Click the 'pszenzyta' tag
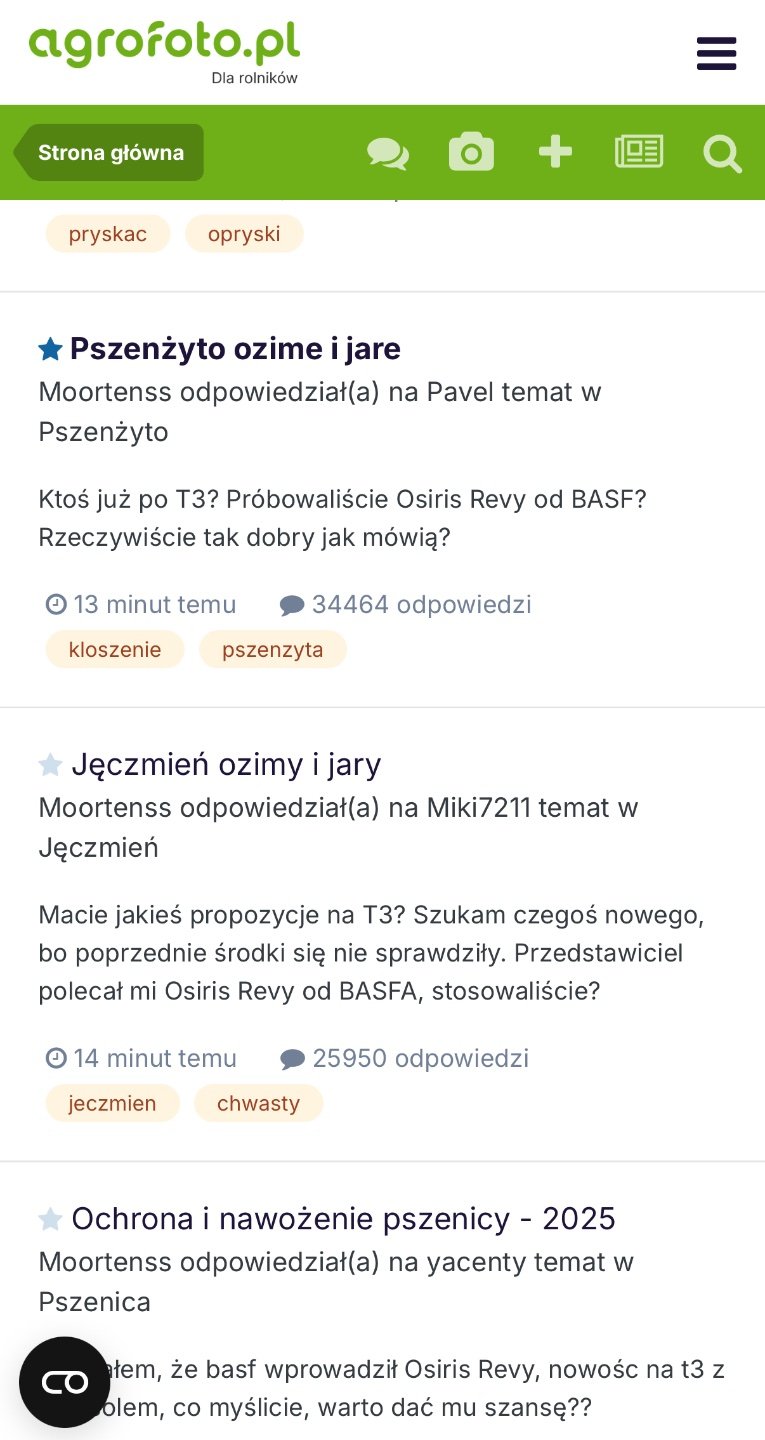This screenshot has width=765, height=1440. coord(272,650)
